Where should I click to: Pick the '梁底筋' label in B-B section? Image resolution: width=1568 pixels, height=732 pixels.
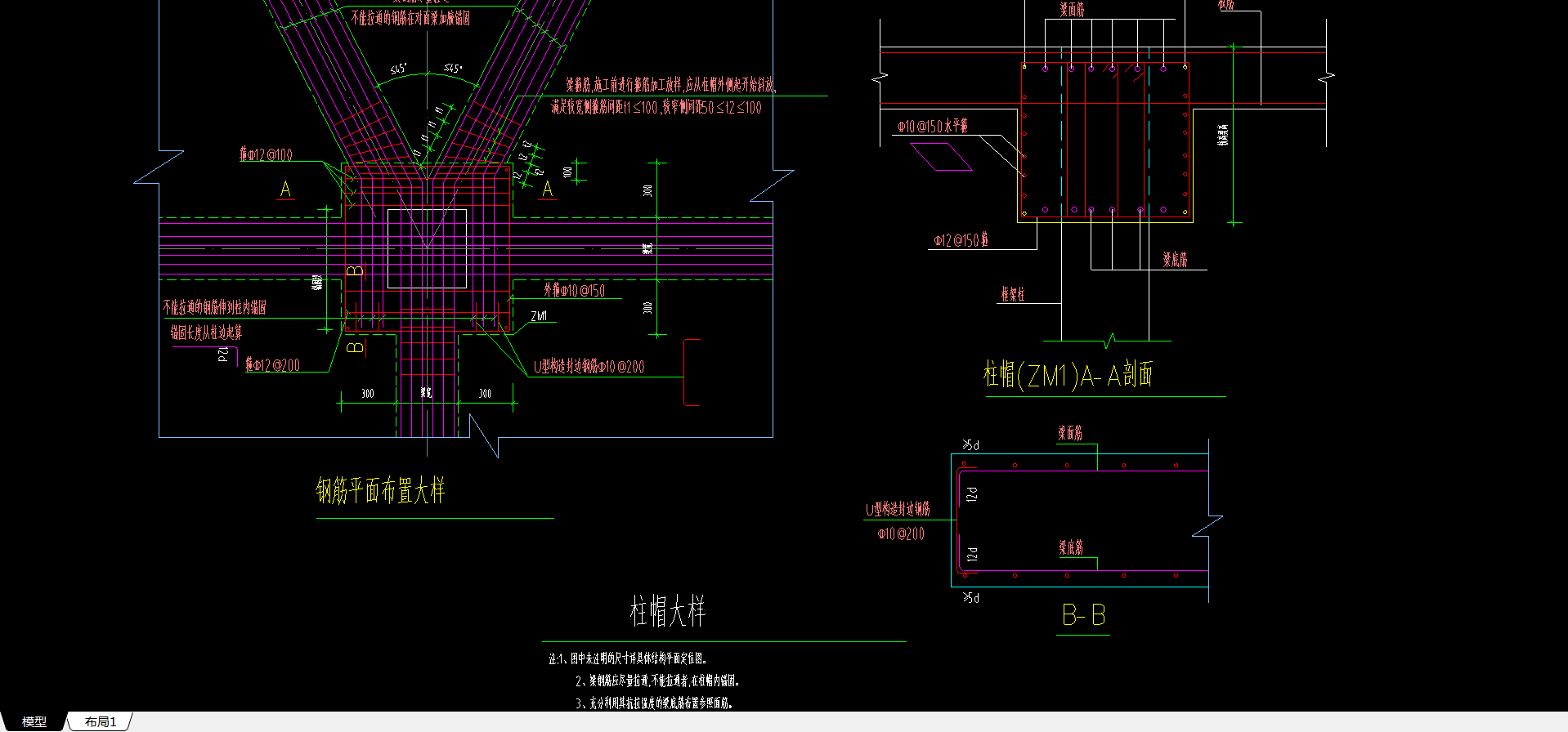point(1071,547)
